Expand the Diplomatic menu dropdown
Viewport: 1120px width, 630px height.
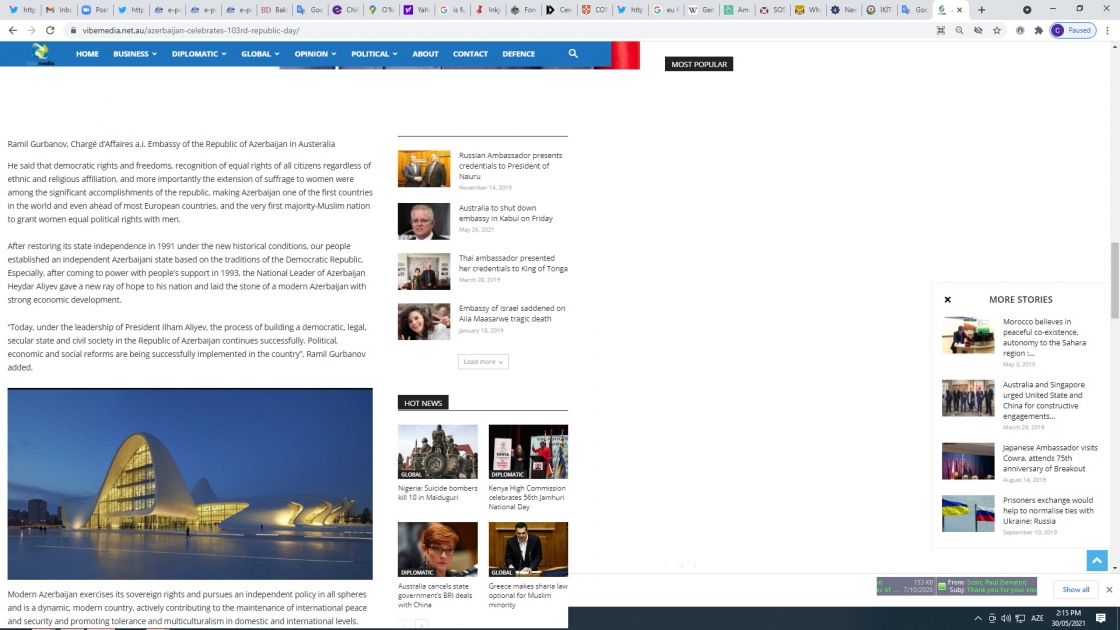coord(199,54)
